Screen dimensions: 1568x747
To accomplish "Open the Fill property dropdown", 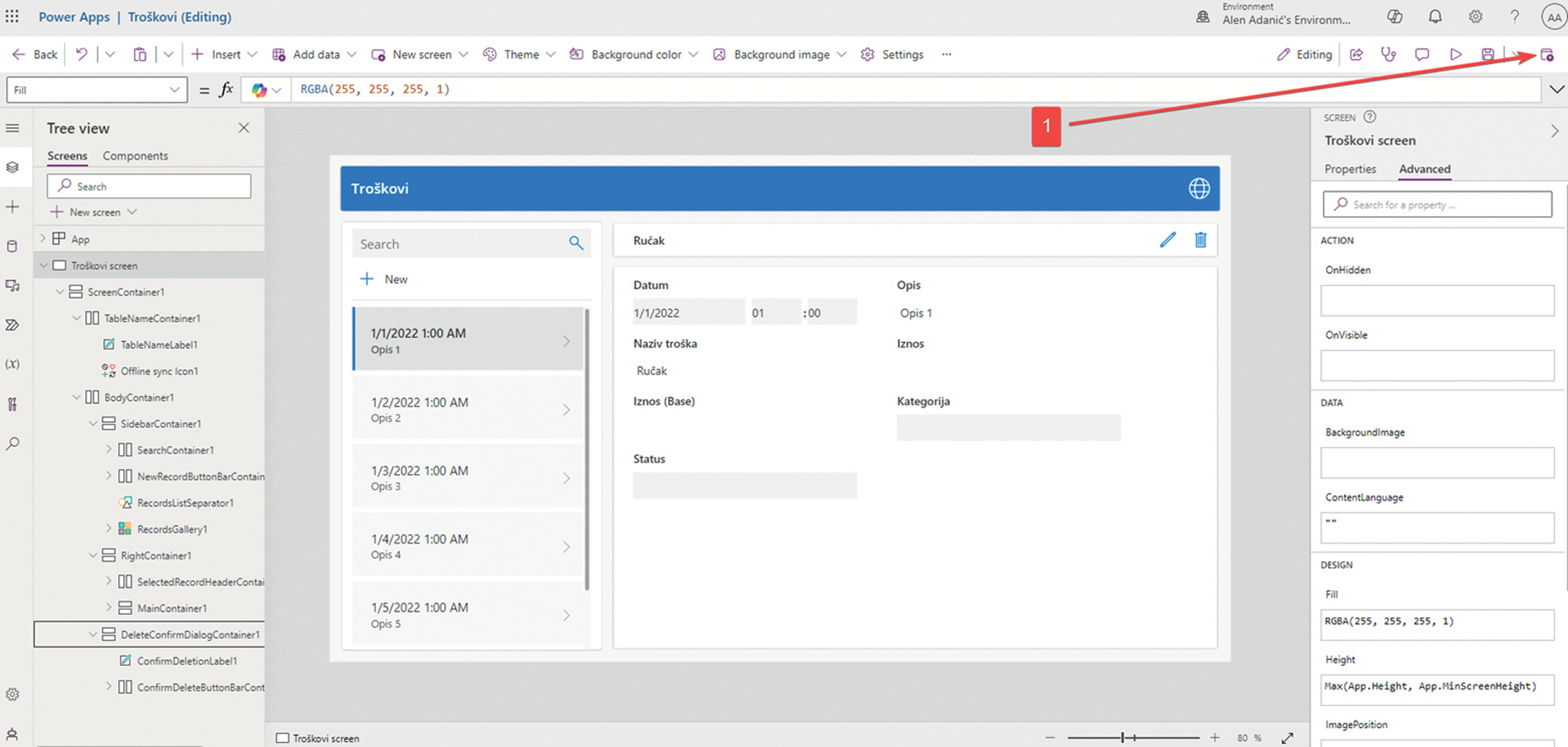I will click(174, 90).
